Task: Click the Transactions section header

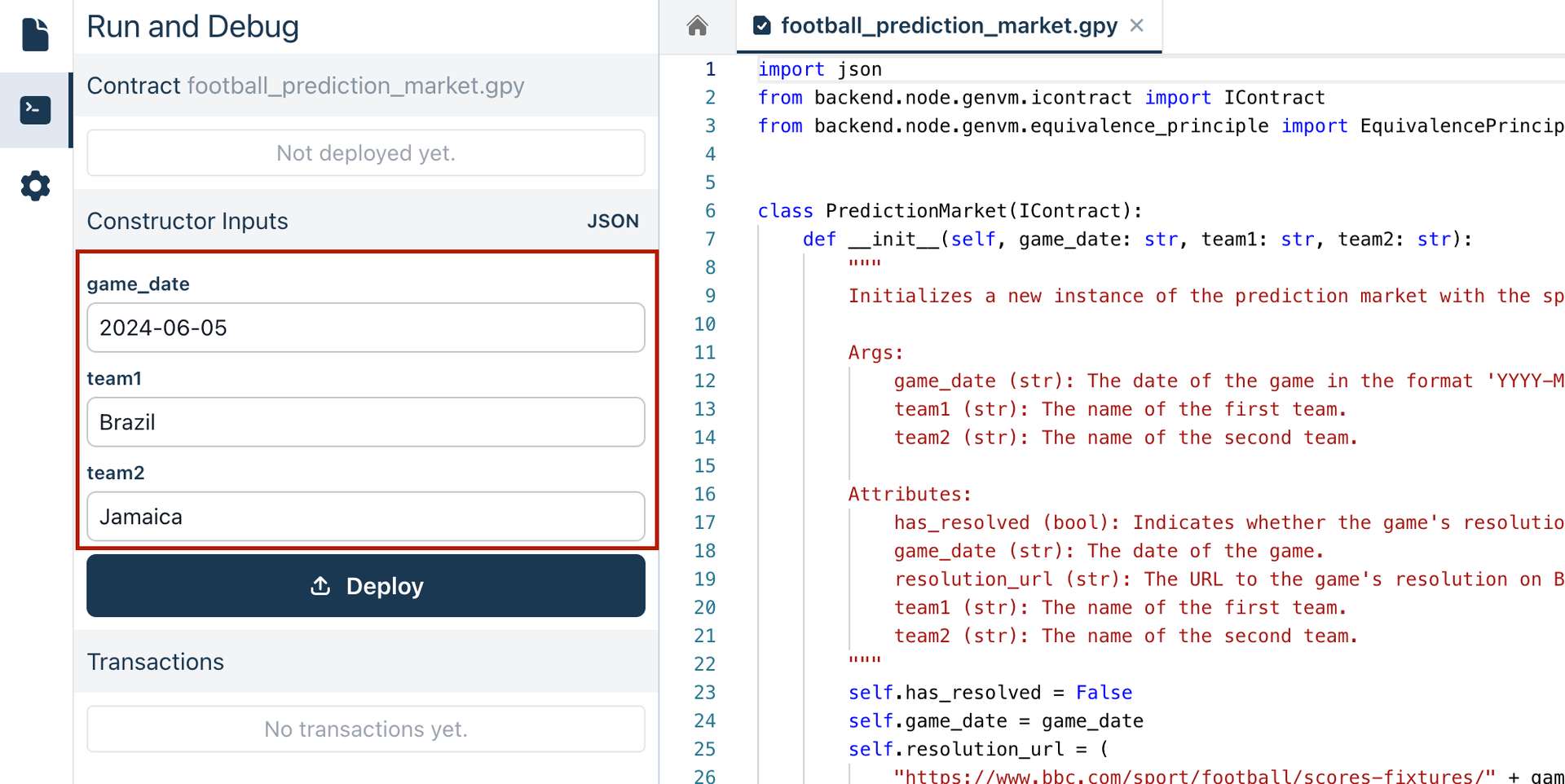Action: click(x=156, y=662)
